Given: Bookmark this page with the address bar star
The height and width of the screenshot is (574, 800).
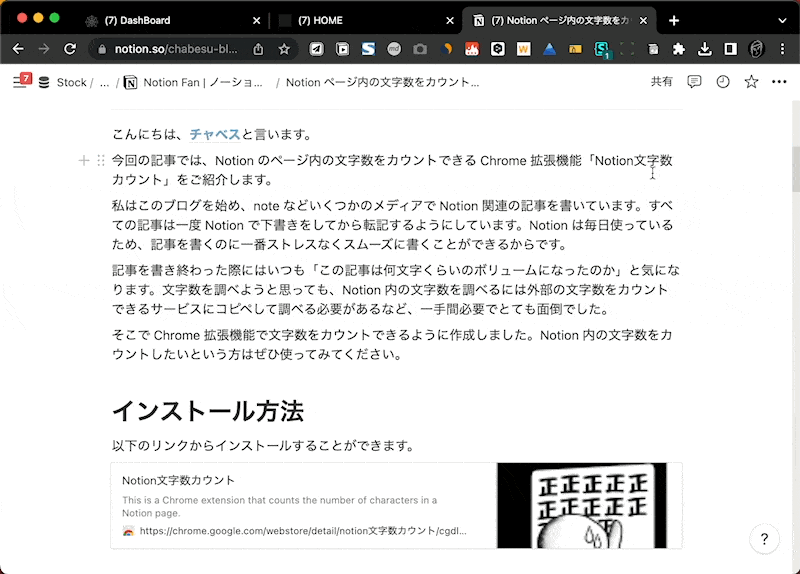Looking at the screenshot, I should click(x=284, y=49).
